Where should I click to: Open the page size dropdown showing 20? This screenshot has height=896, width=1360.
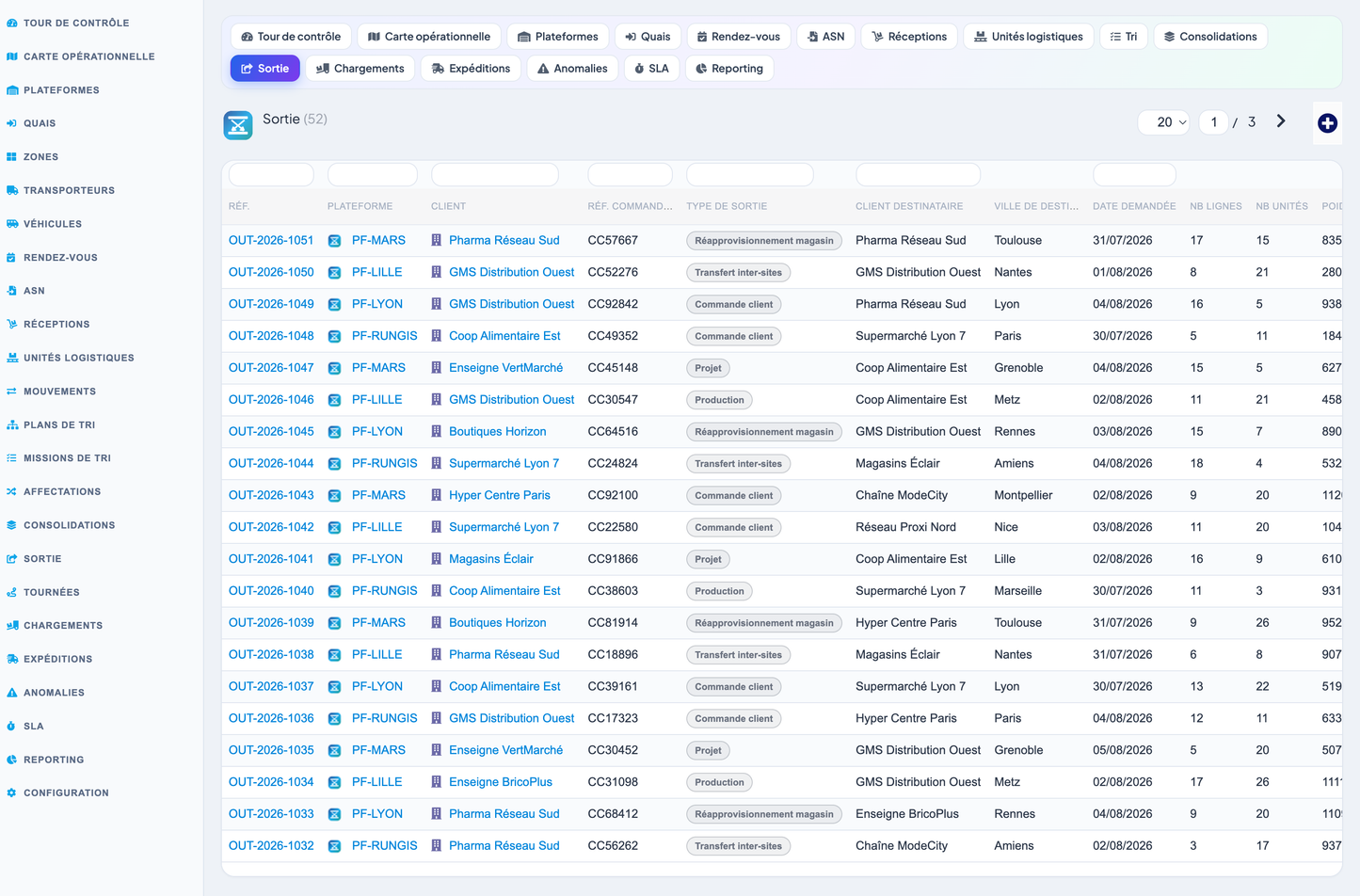tap(1164, 122)
